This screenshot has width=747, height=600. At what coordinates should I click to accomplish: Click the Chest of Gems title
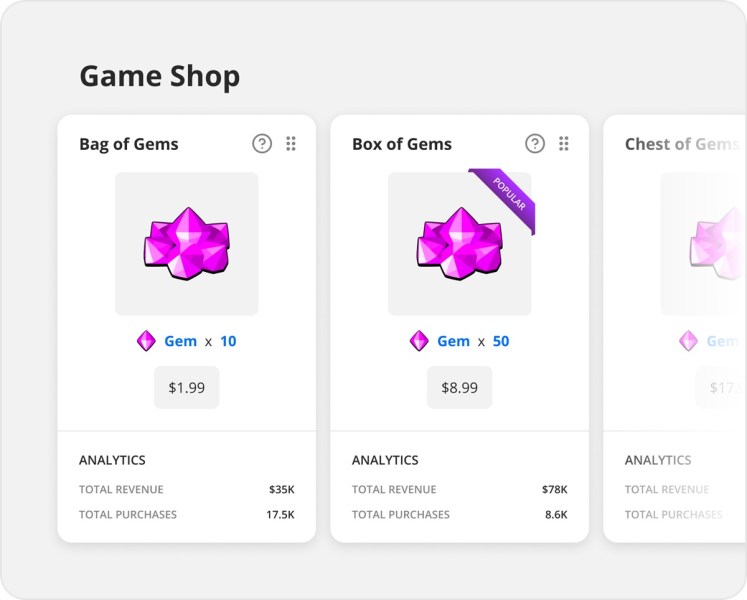(x=682, y=144)
